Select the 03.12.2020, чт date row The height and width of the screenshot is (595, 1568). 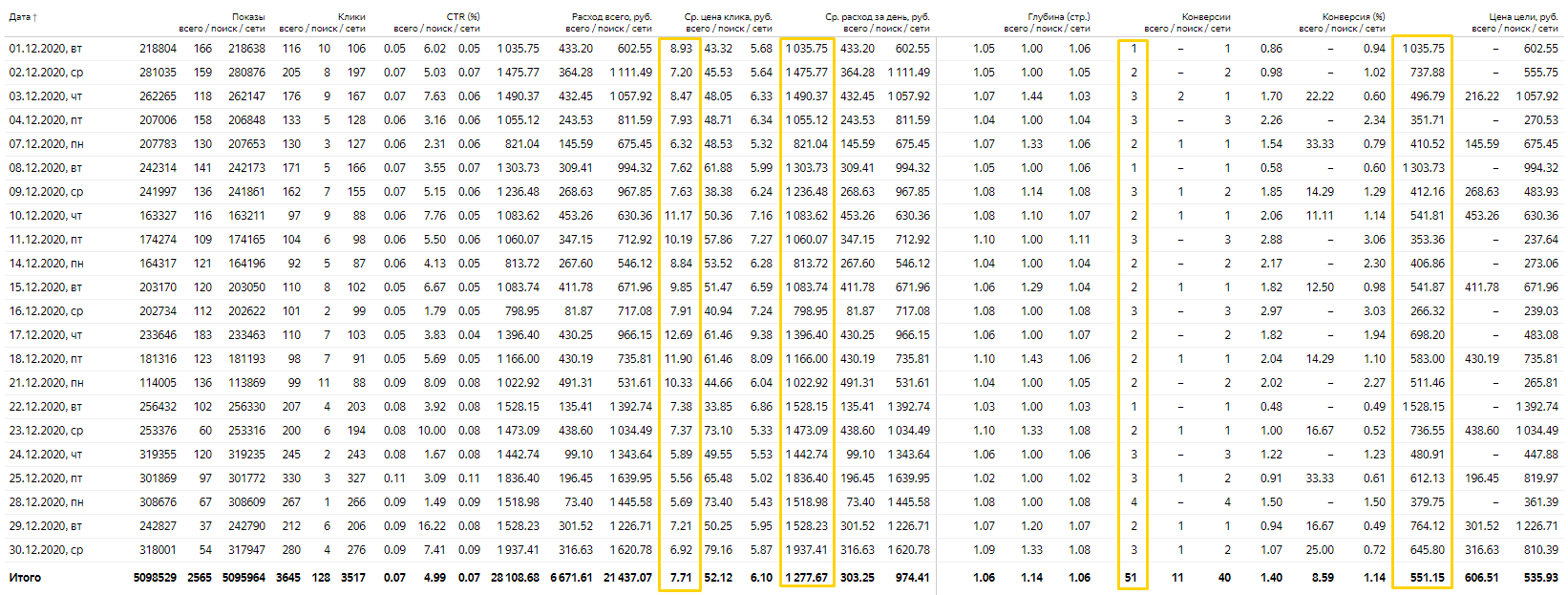tap(47, 96)
